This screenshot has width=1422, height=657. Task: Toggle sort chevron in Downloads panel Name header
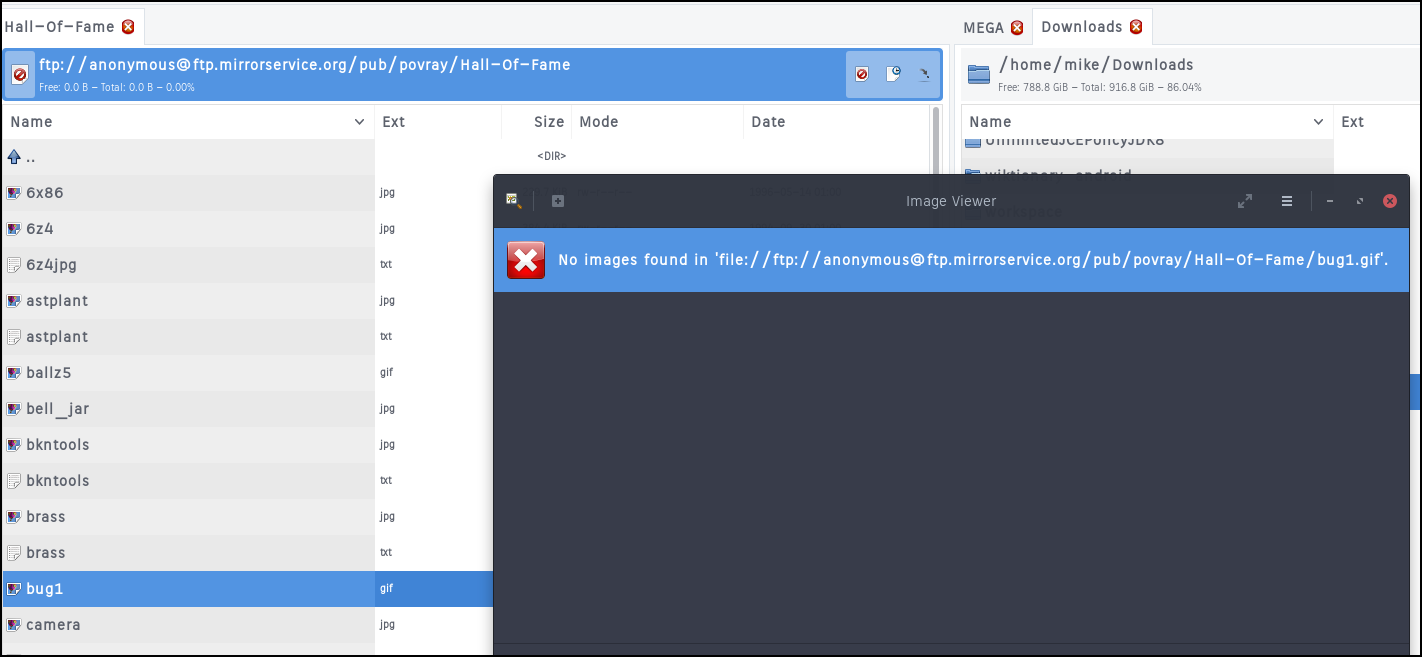pyautogui.click(x=1318, y=122)
